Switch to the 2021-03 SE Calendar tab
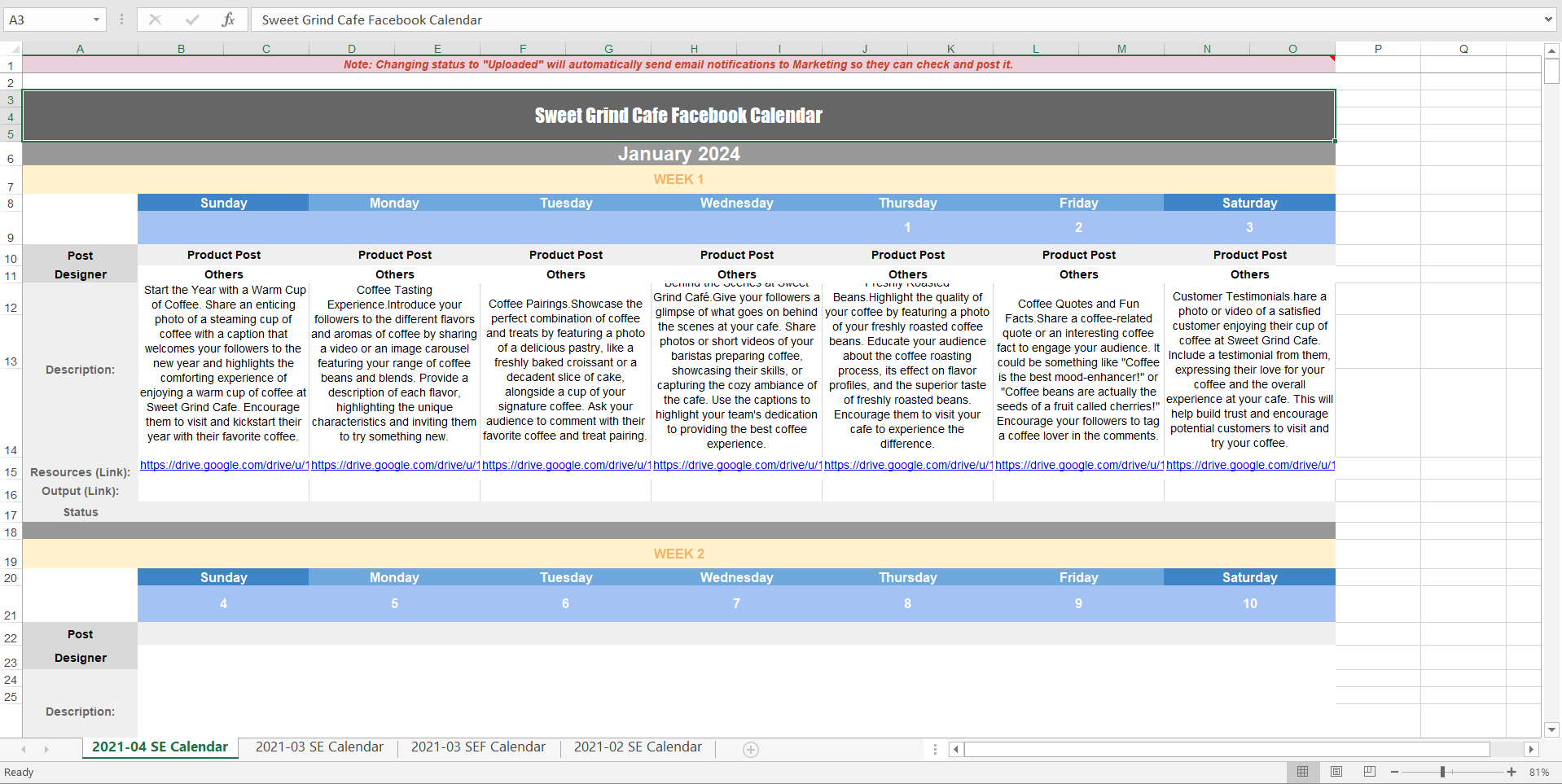Viewport: 1562px width, 784px height. click(x=319, y=747)
